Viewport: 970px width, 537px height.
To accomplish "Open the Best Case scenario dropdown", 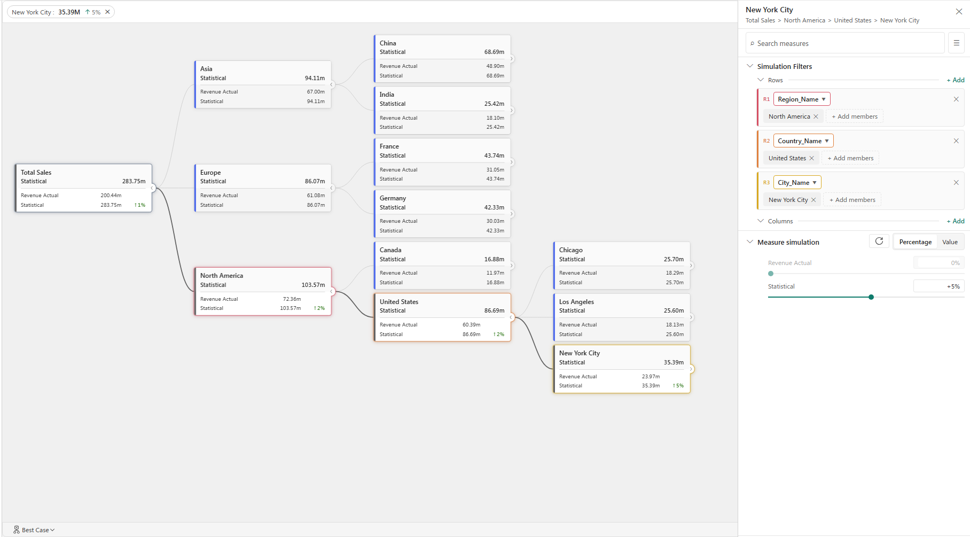I will pos(34,530).
